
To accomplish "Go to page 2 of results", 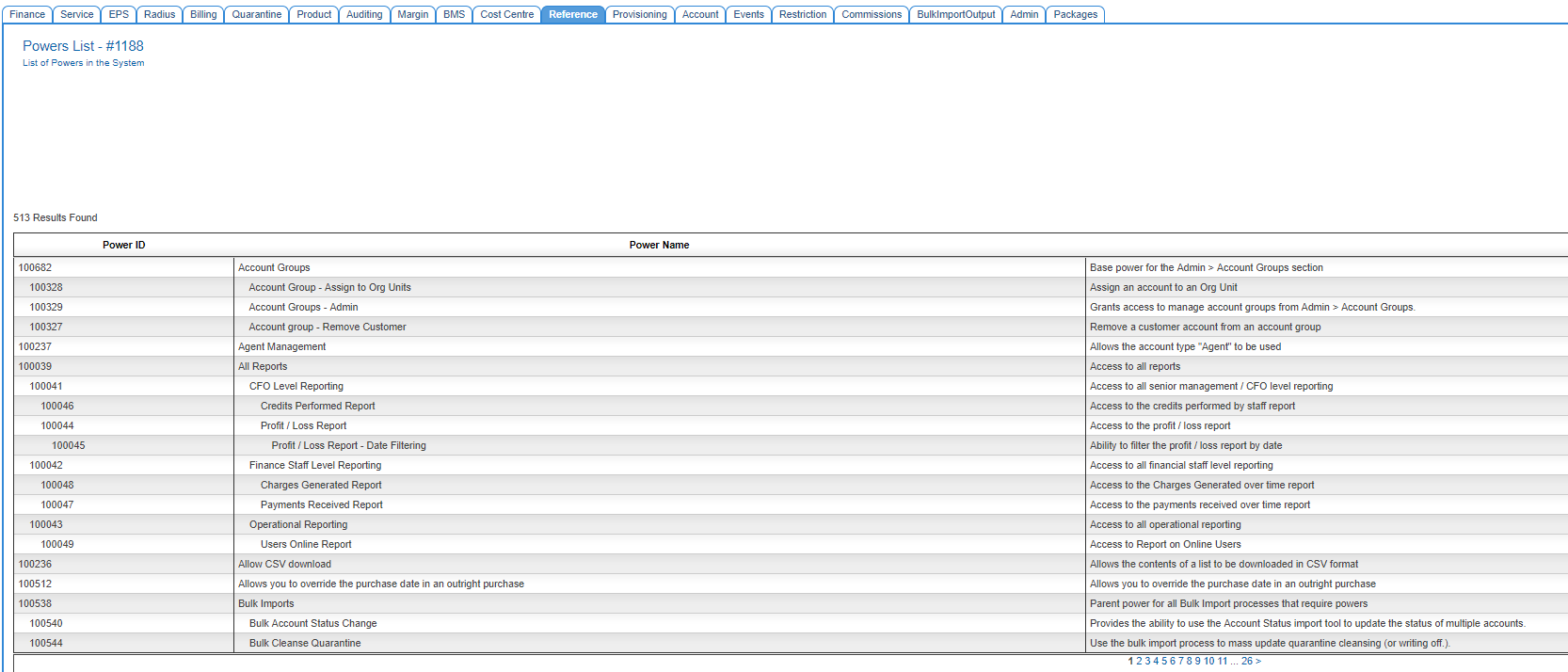I will click(1139, 661).
